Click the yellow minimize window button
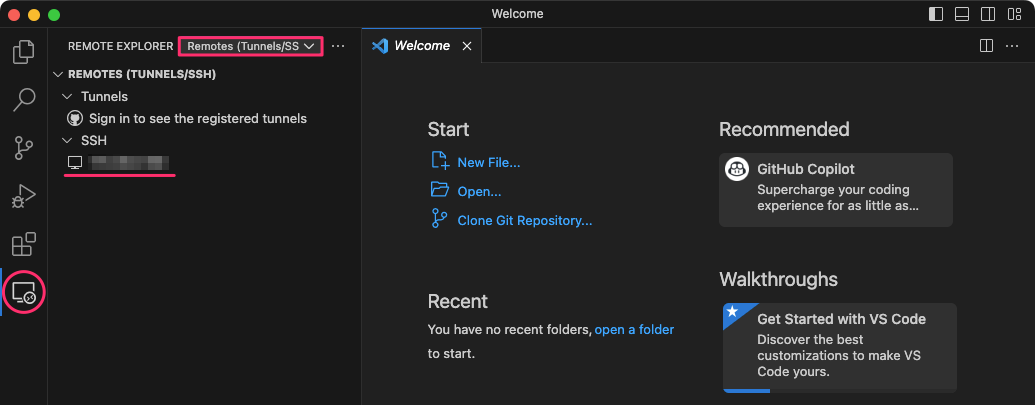 (34, 14)
